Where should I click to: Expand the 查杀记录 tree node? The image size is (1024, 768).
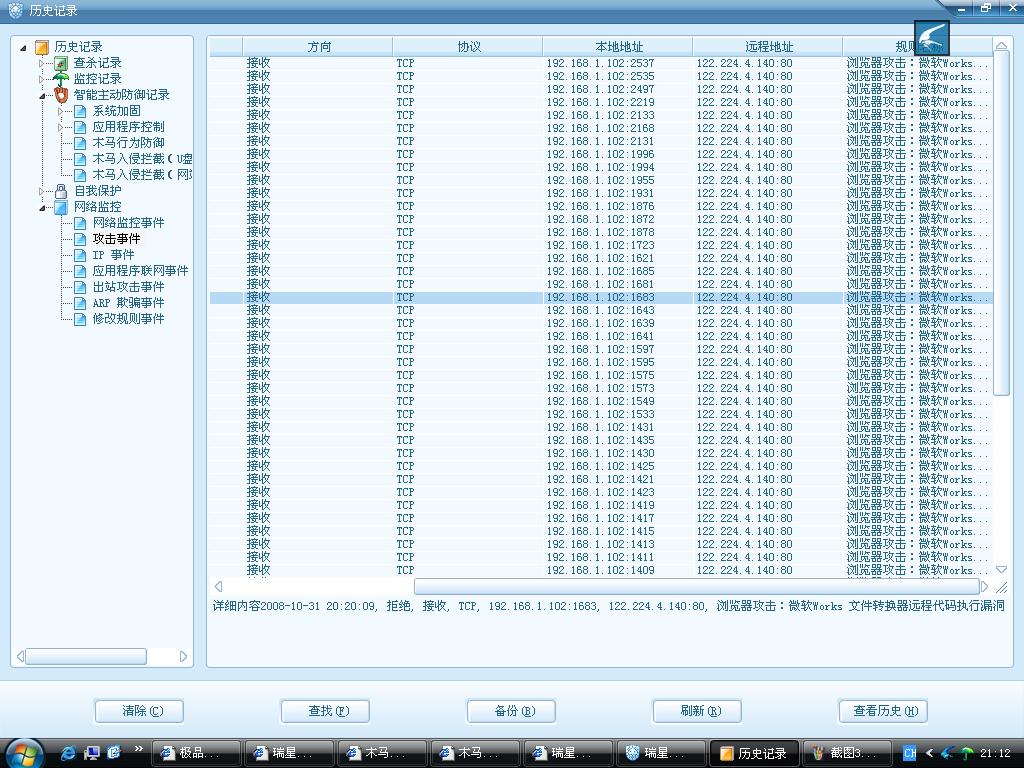(x=42, y=63)
